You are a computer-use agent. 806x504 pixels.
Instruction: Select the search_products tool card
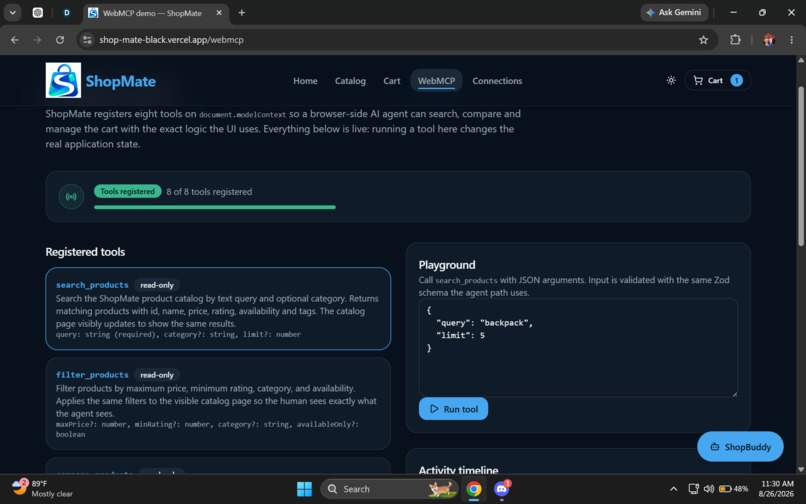pos(218,309)
